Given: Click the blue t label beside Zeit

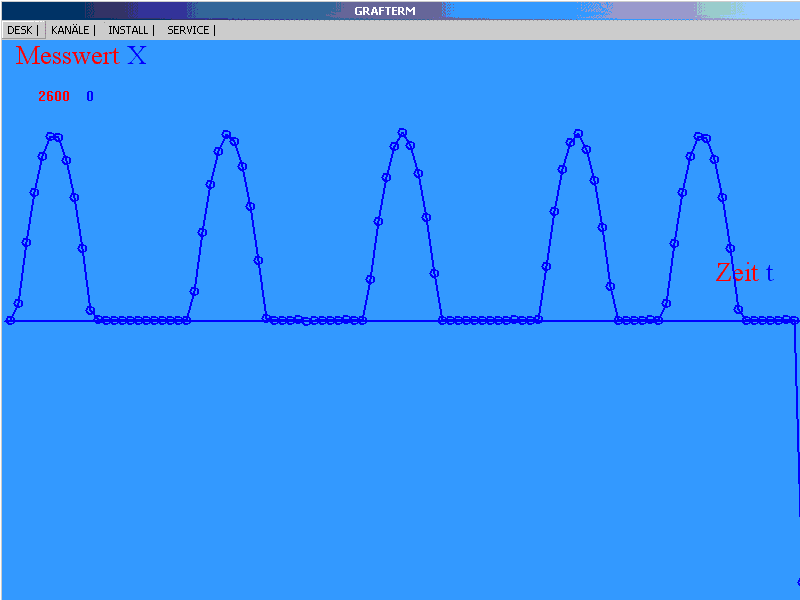Looking at the screenshot, I should point(770,272).
